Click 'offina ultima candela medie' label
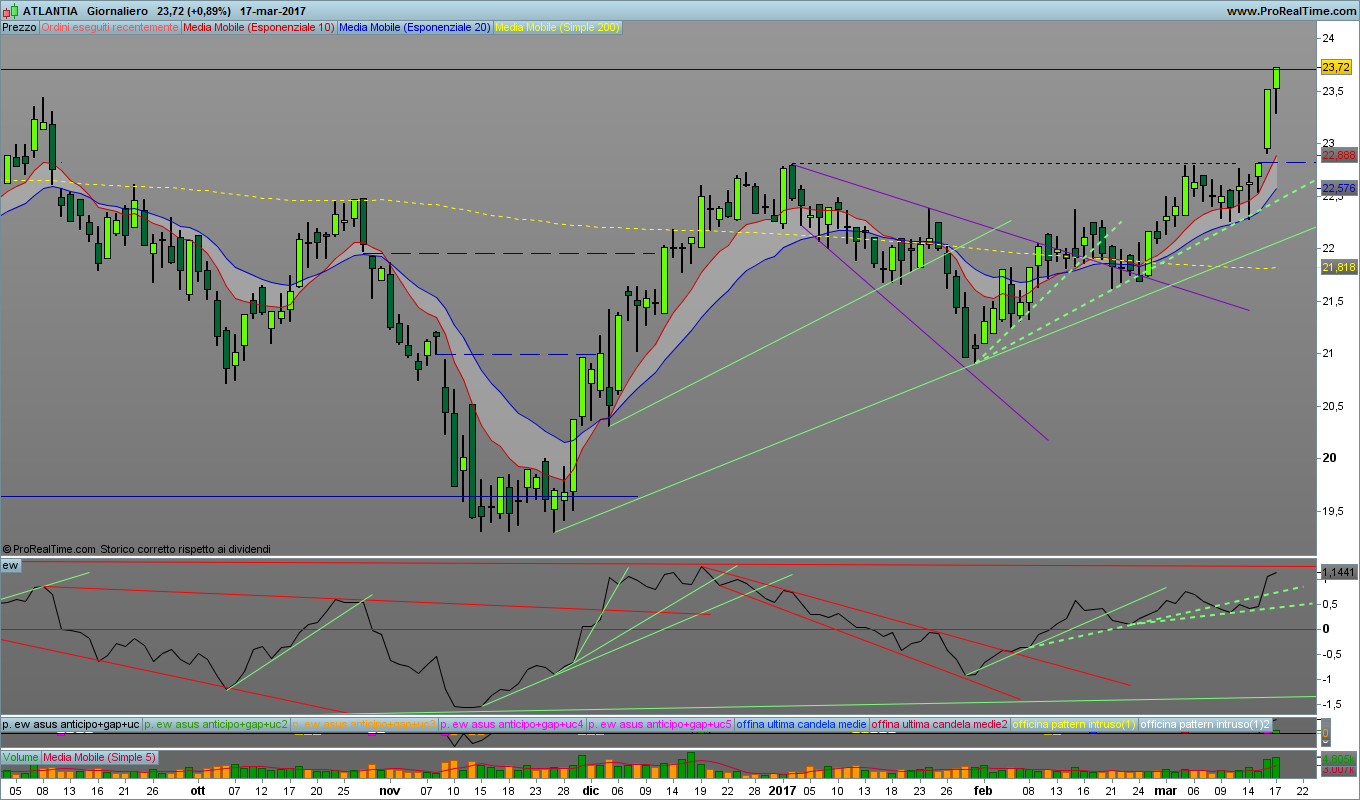The width and height of the screenshot is (1360, 800). pyautogui.click(x=802, y=724)
